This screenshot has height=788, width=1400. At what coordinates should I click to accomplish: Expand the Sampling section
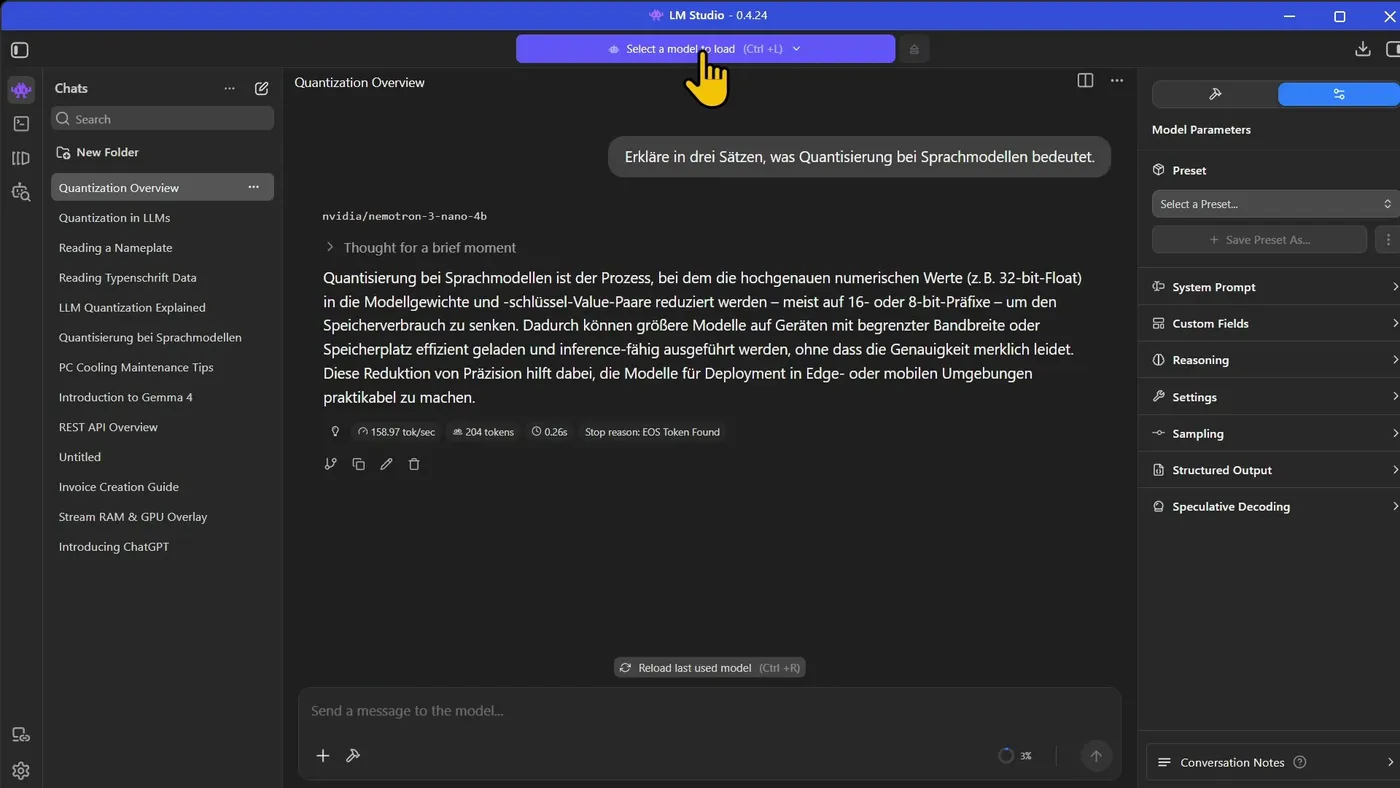coord(1270,434)
